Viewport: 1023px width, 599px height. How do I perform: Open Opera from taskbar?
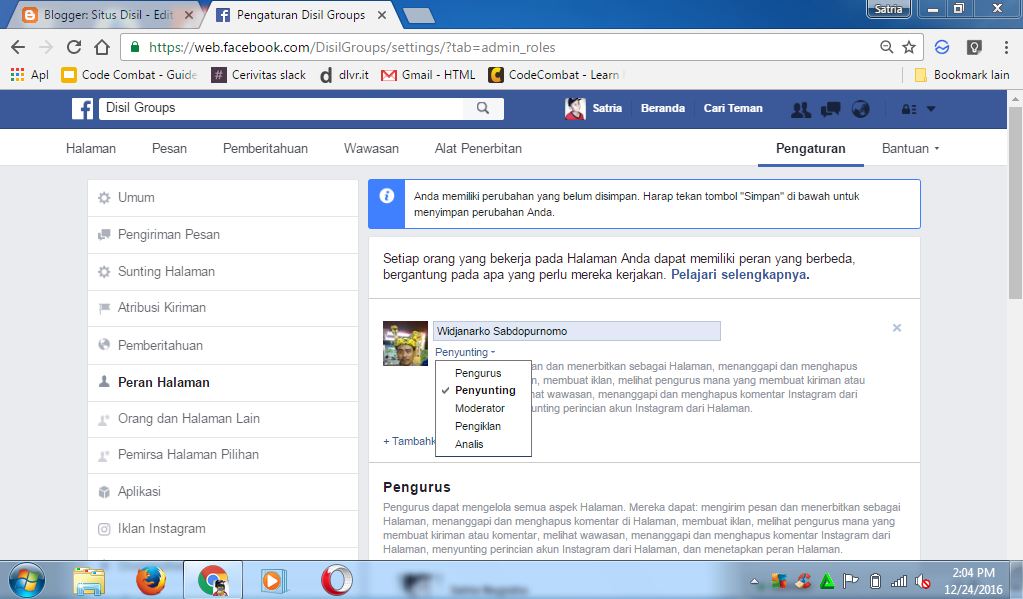click(x=337, y=580)
